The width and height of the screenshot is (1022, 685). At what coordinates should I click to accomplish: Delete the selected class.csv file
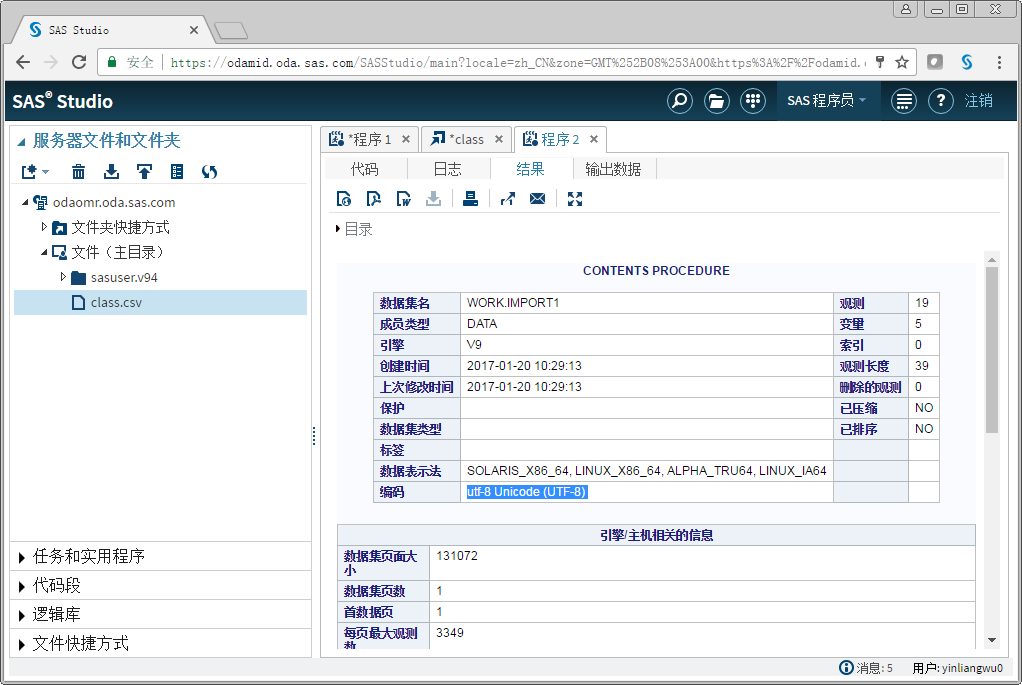(78, 171)
